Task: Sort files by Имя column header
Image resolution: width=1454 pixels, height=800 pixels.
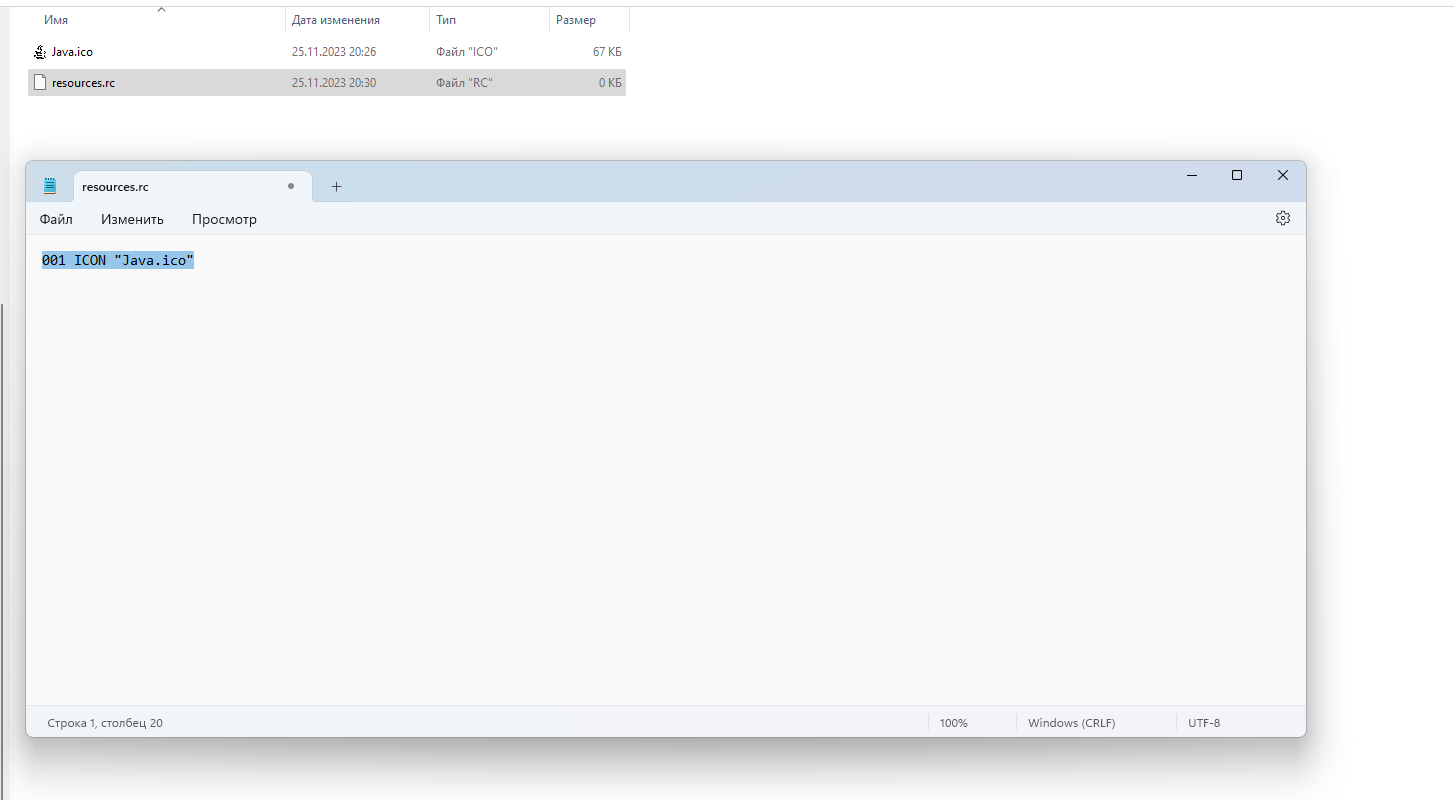Action: 56,20
